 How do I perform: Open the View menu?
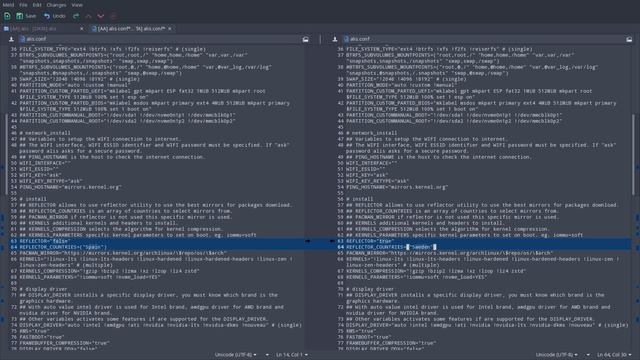tap(77, 5)
